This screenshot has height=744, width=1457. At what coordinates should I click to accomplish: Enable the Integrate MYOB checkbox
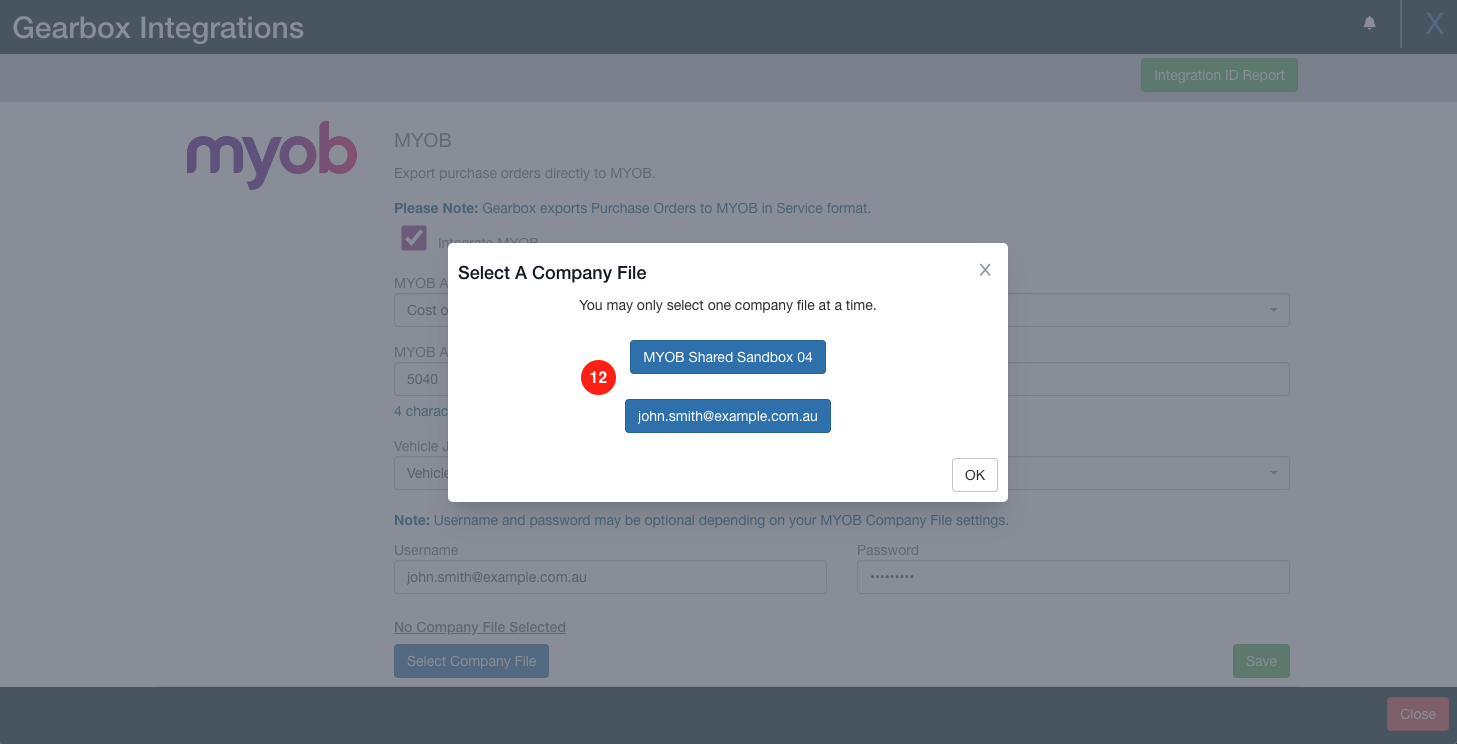click(x=413, y=238)
